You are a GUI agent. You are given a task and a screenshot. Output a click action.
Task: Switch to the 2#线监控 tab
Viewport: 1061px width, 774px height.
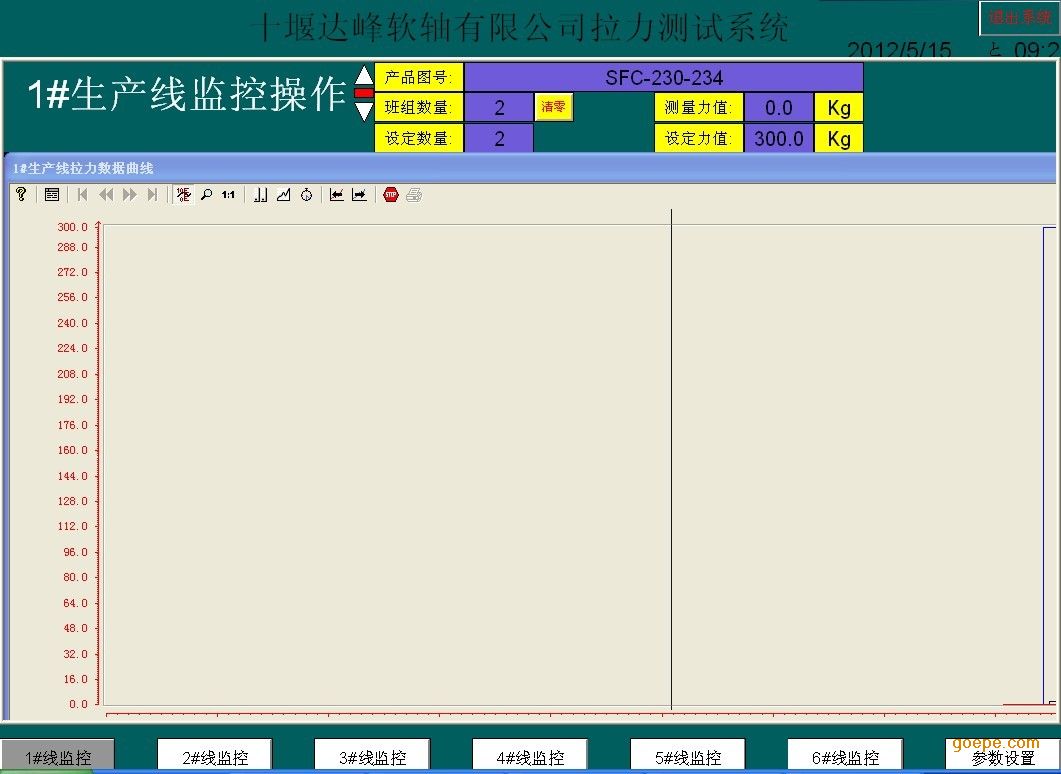tap(215, 756)
